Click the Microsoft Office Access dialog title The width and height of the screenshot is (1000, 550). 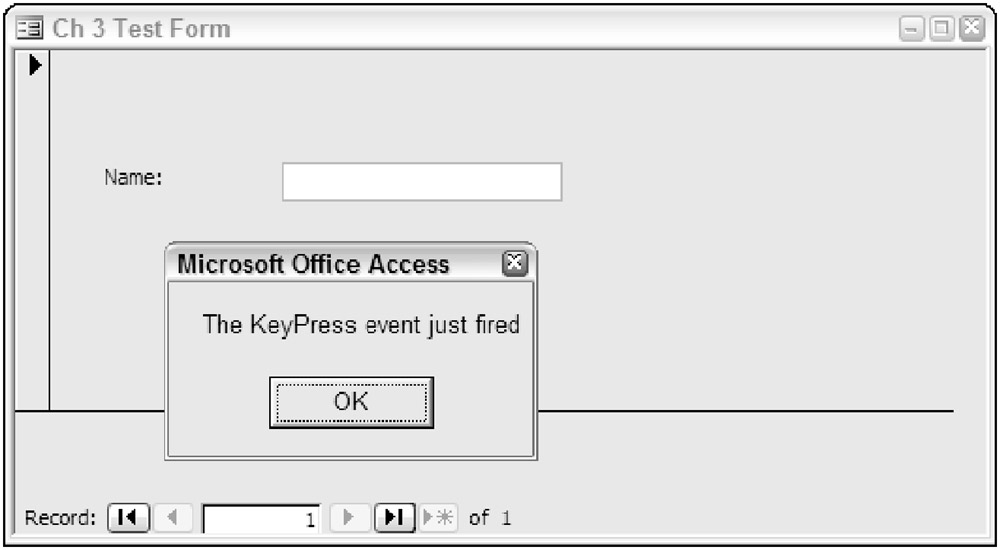click(313, 264)
